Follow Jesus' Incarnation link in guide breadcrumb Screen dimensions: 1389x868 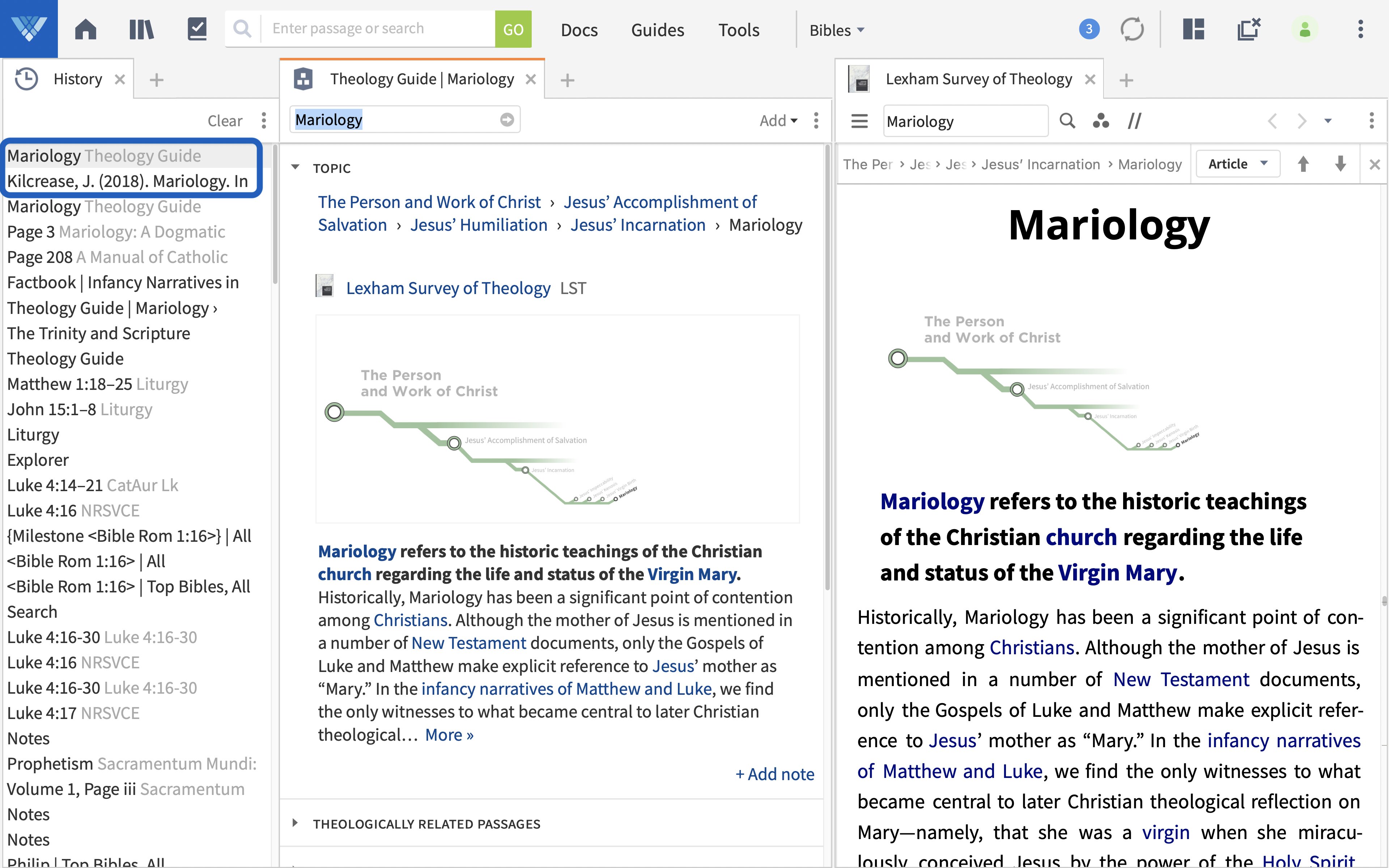[638, 225]
